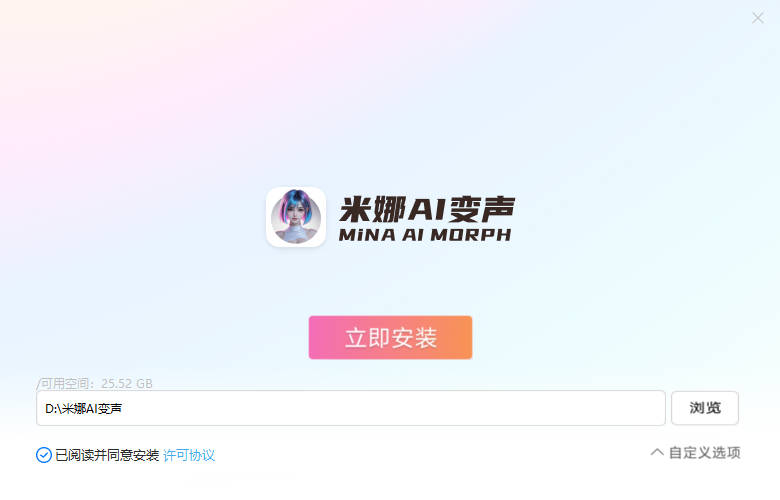Open the 许可协议 license agreement link
Screen dimensions: 780x500
[x=189, y=455]
